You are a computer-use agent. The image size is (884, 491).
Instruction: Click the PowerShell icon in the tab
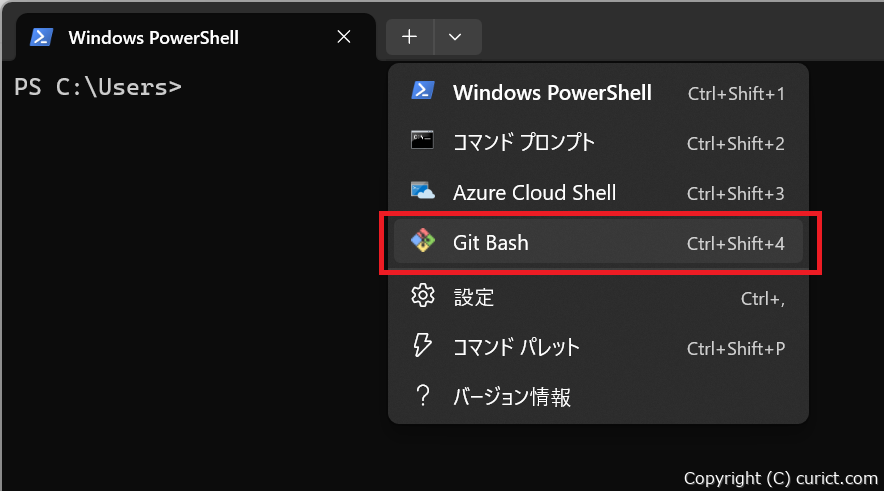tap(41, 38)
